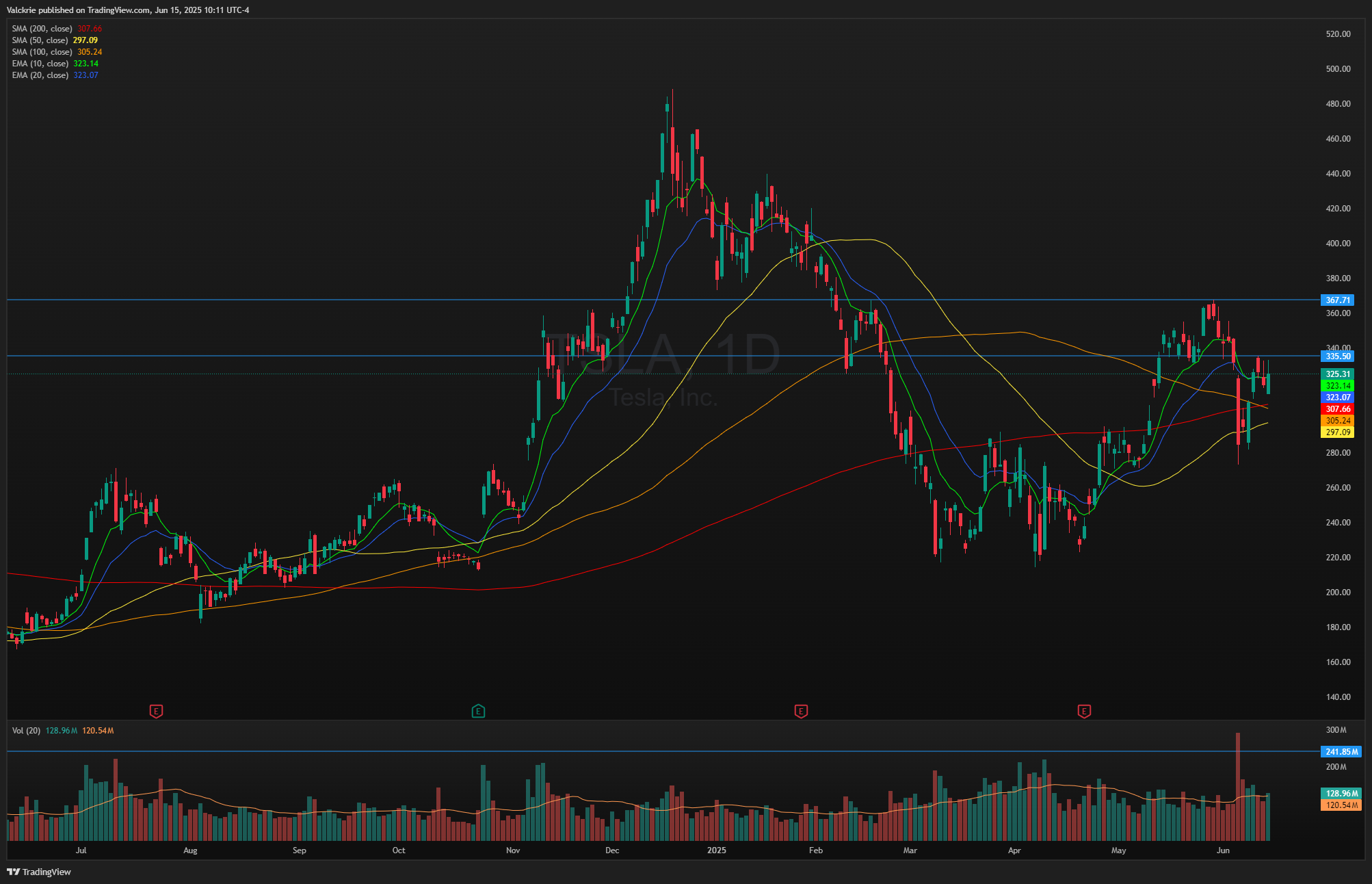Click the Sep label on time axis
The image size is (1372, 884).
point(299,850)
